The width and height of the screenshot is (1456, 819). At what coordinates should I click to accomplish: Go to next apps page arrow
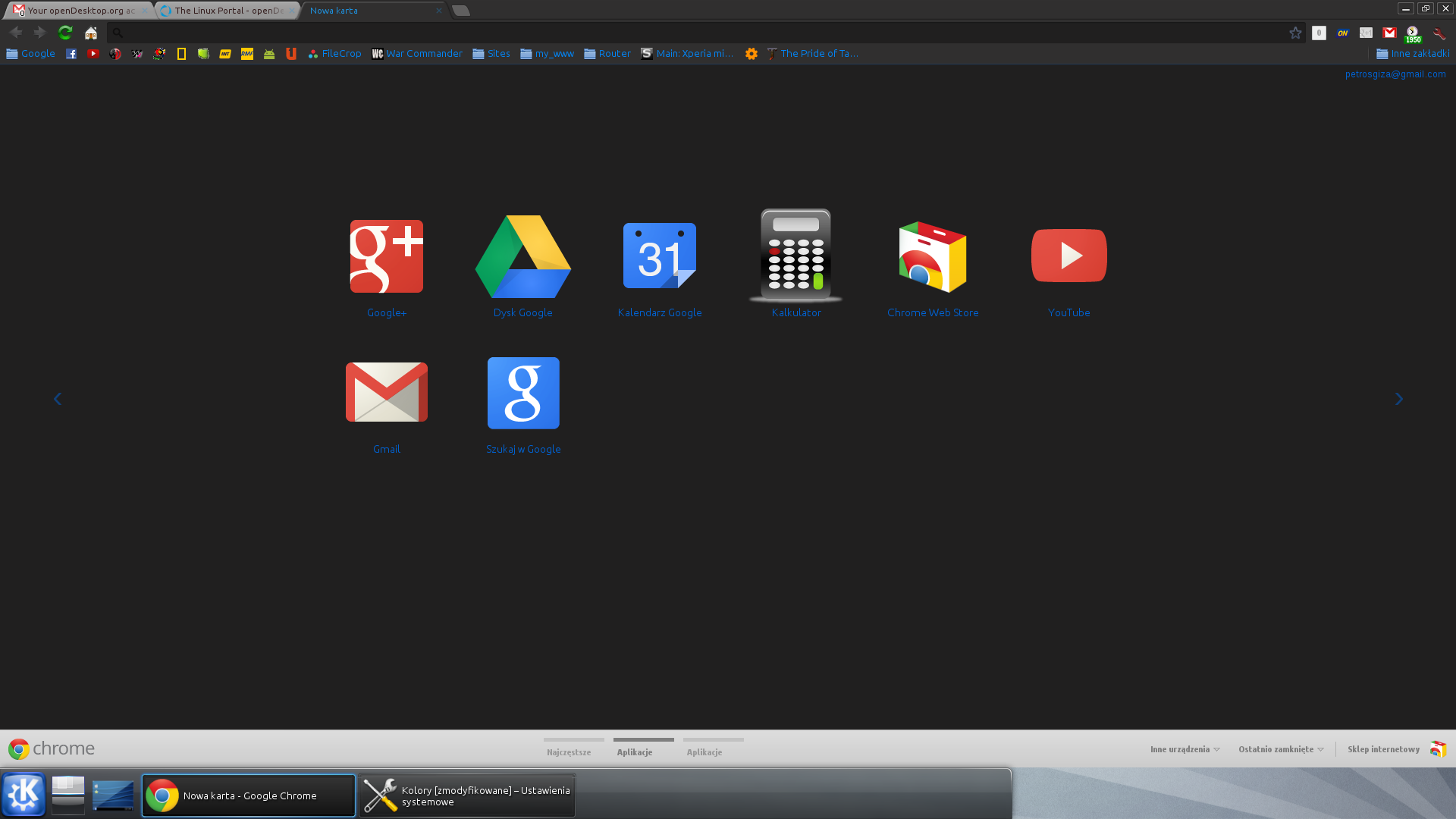coord(1399,399)
